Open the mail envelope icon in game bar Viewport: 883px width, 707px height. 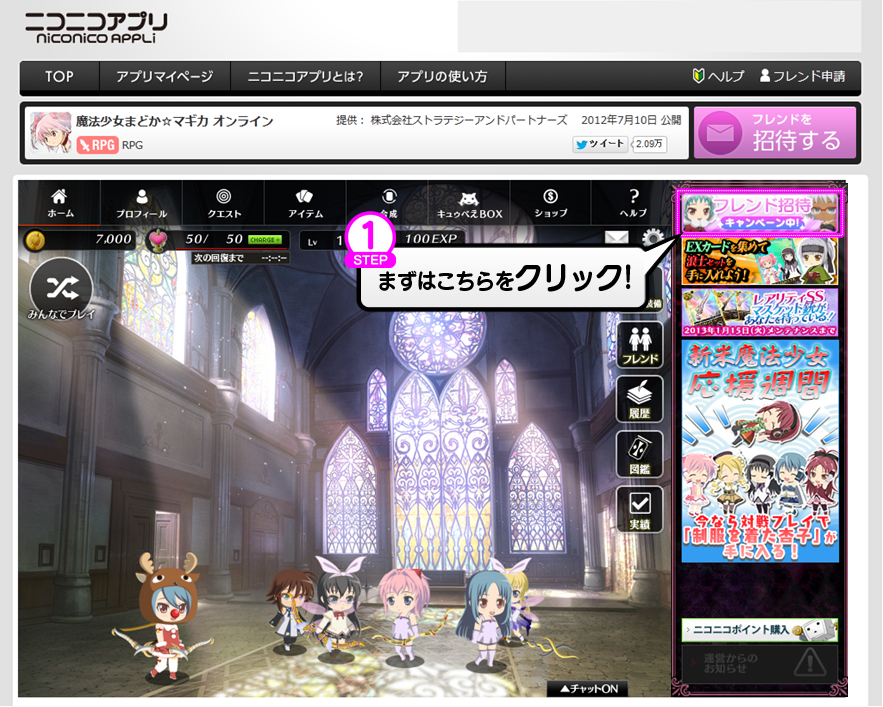pyautogui.click(x=616, y=238)
